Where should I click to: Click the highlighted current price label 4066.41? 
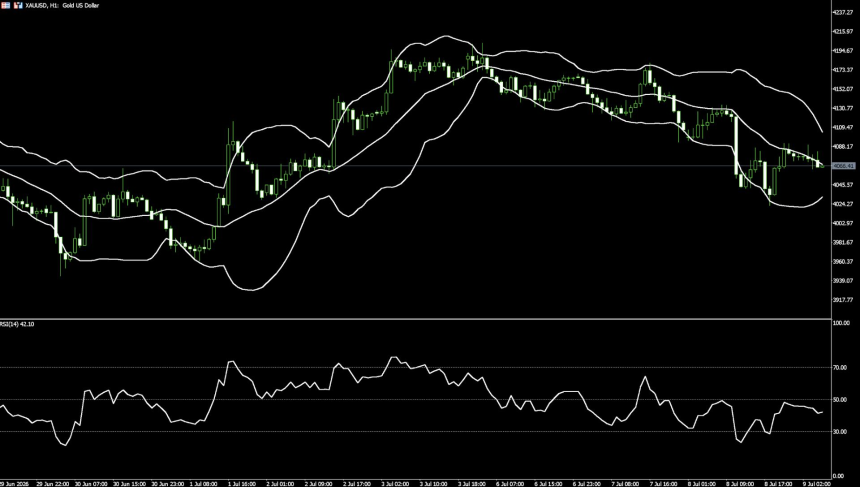coord(843,166)
